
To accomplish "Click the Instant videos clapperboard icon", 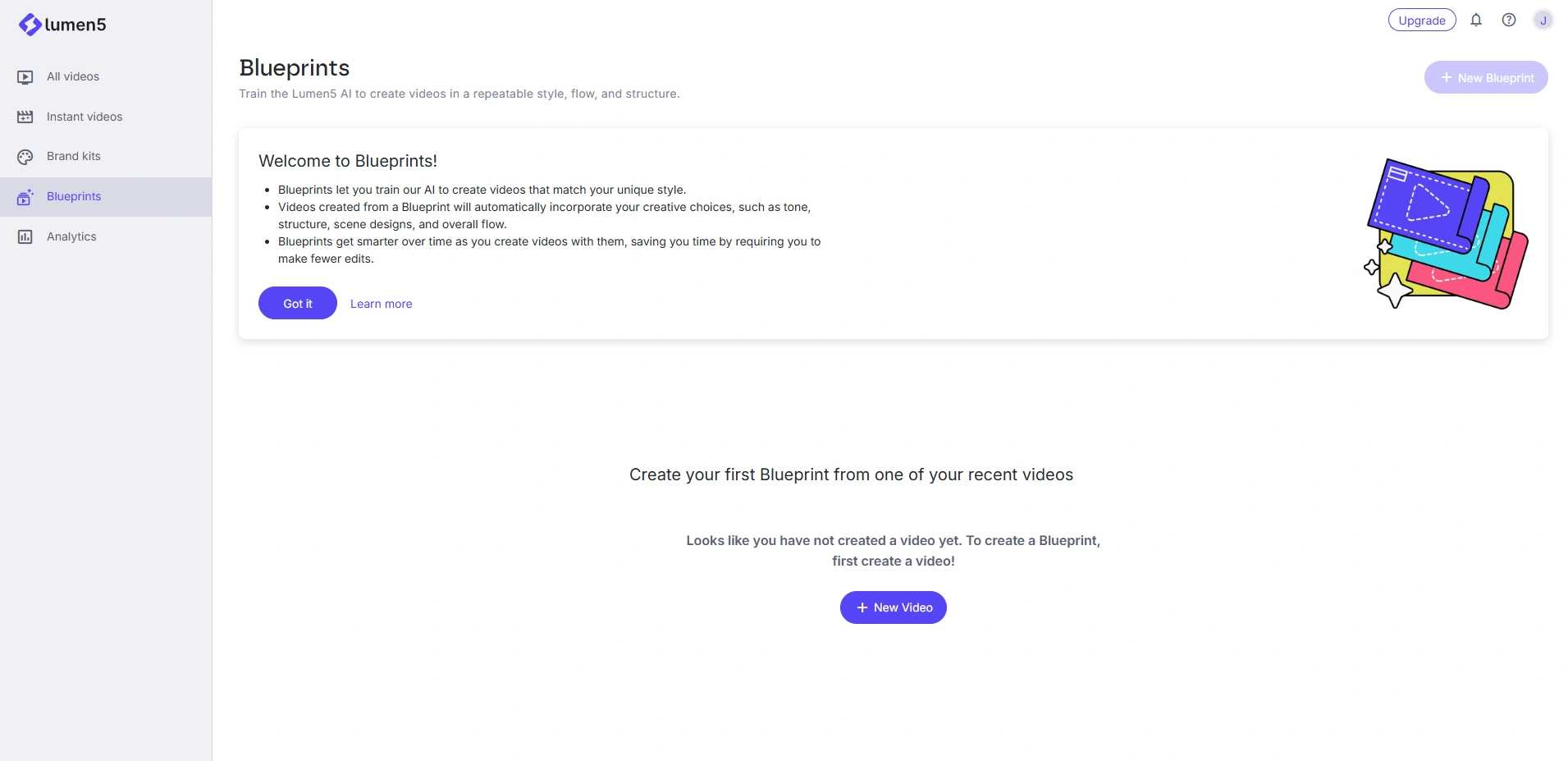I will pos(25,117).
